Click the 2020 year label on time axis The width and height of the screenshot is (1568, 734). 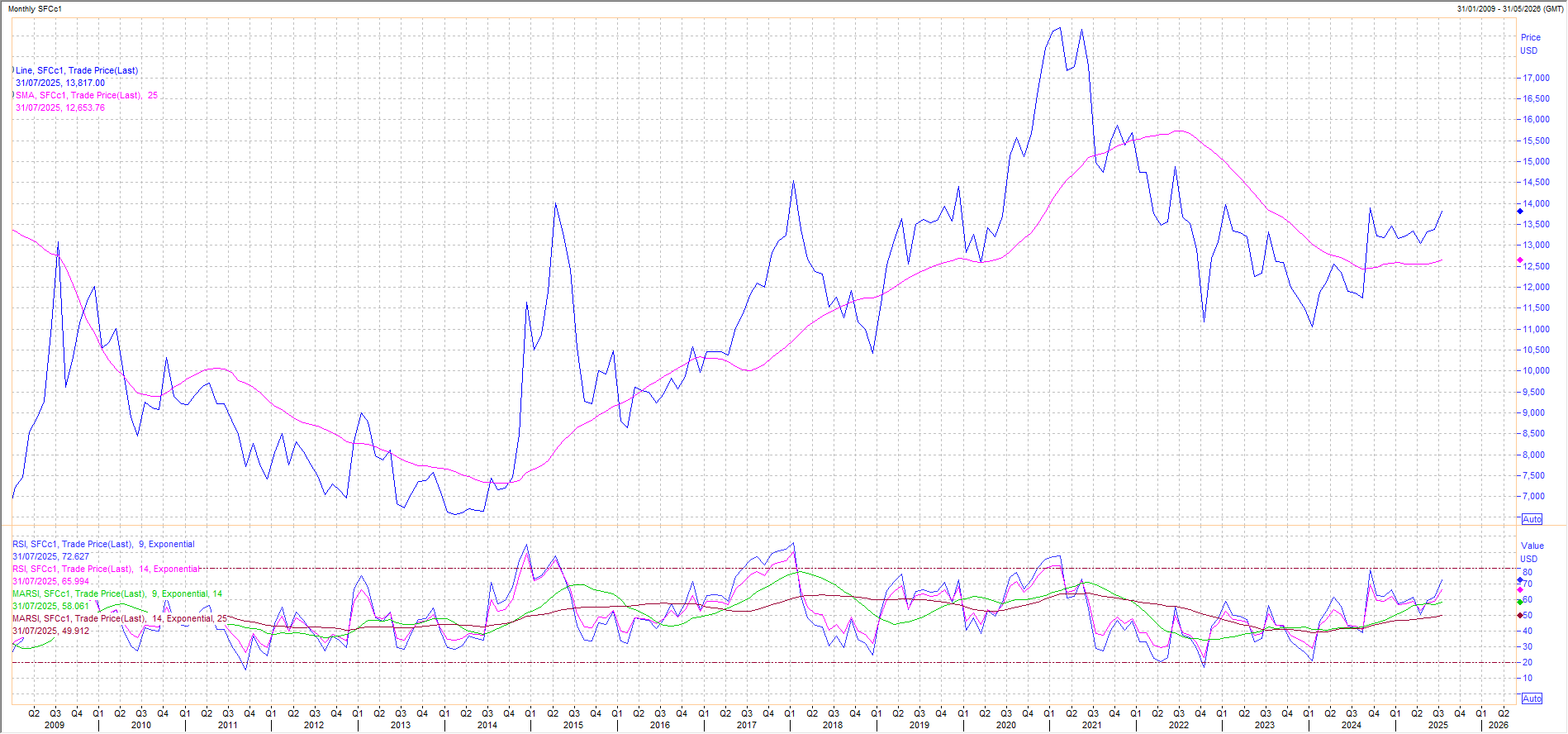(1005, 725)
